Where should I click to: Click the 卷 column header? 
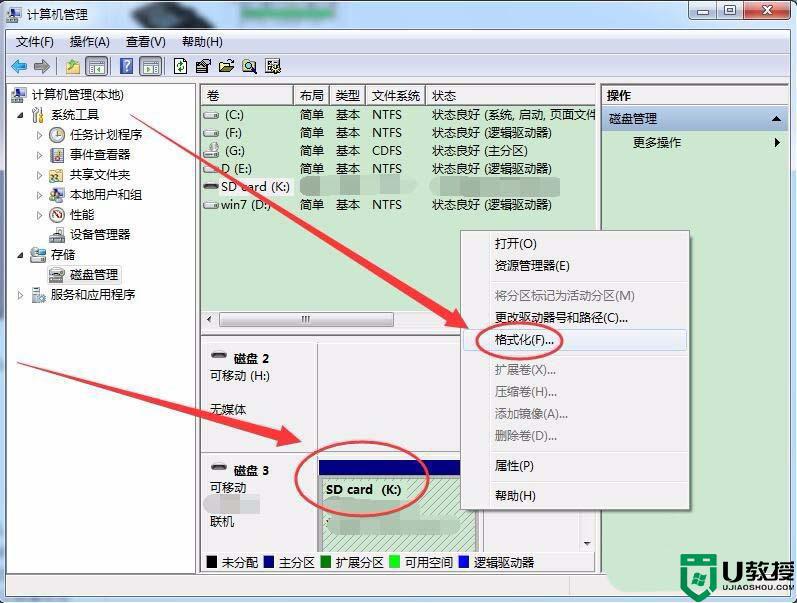247,96
